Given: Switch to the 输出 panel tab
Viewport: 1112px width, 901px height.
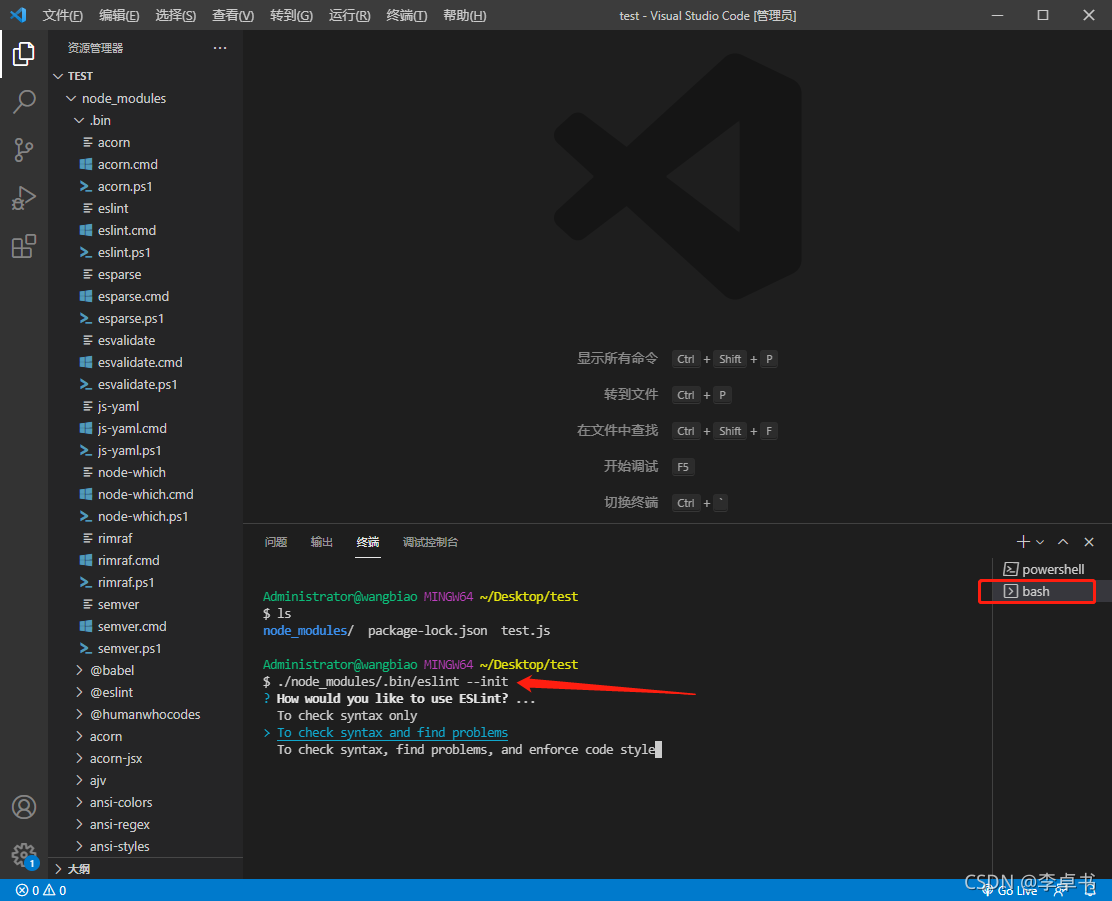Looking at the screenshot, I should pyautogui.click(x=321, y=542).
